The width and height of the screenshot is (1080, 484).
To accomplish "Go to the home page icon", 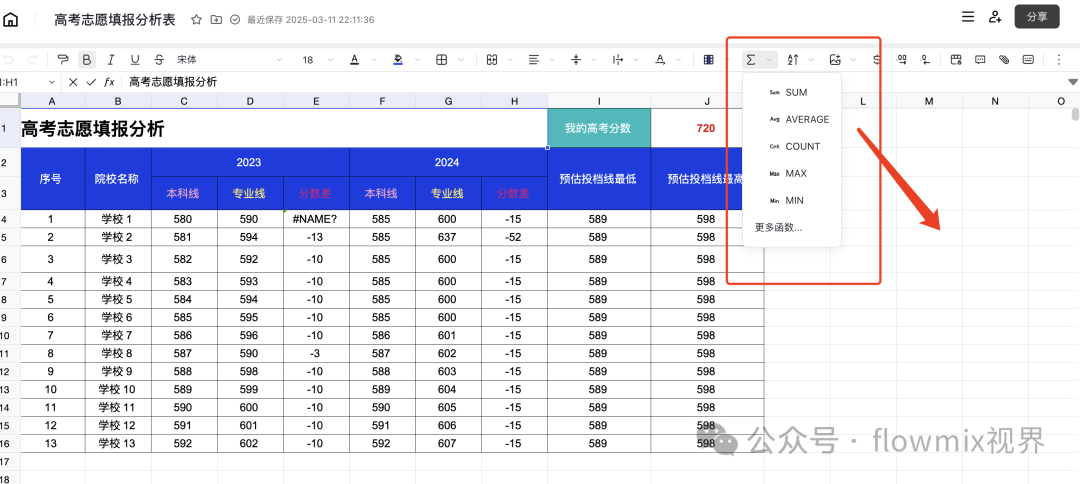I will tap(10, 19).
